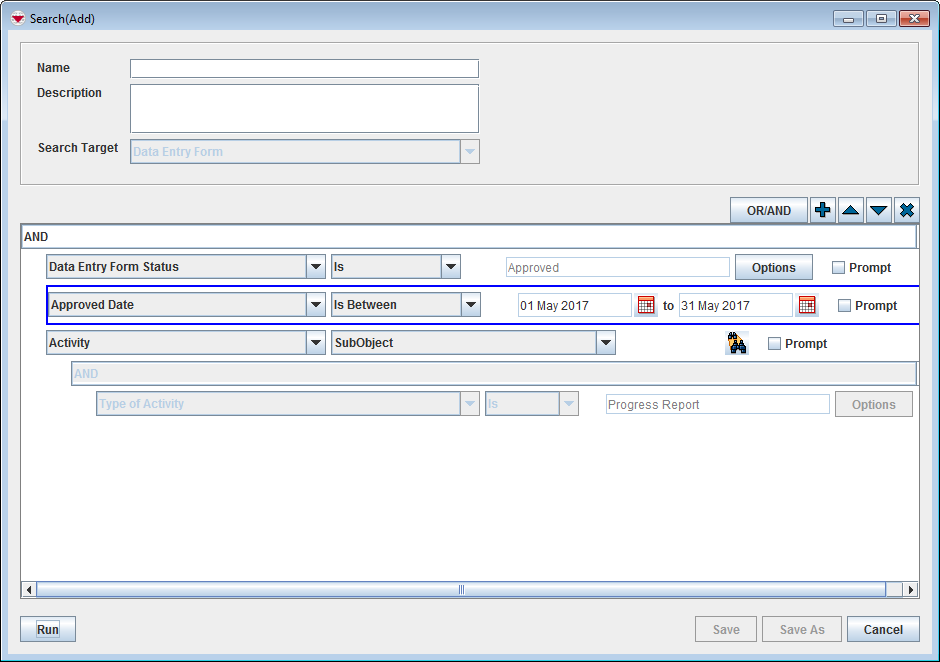Move criteria up with up arrow icon

[x=850, y=210]
